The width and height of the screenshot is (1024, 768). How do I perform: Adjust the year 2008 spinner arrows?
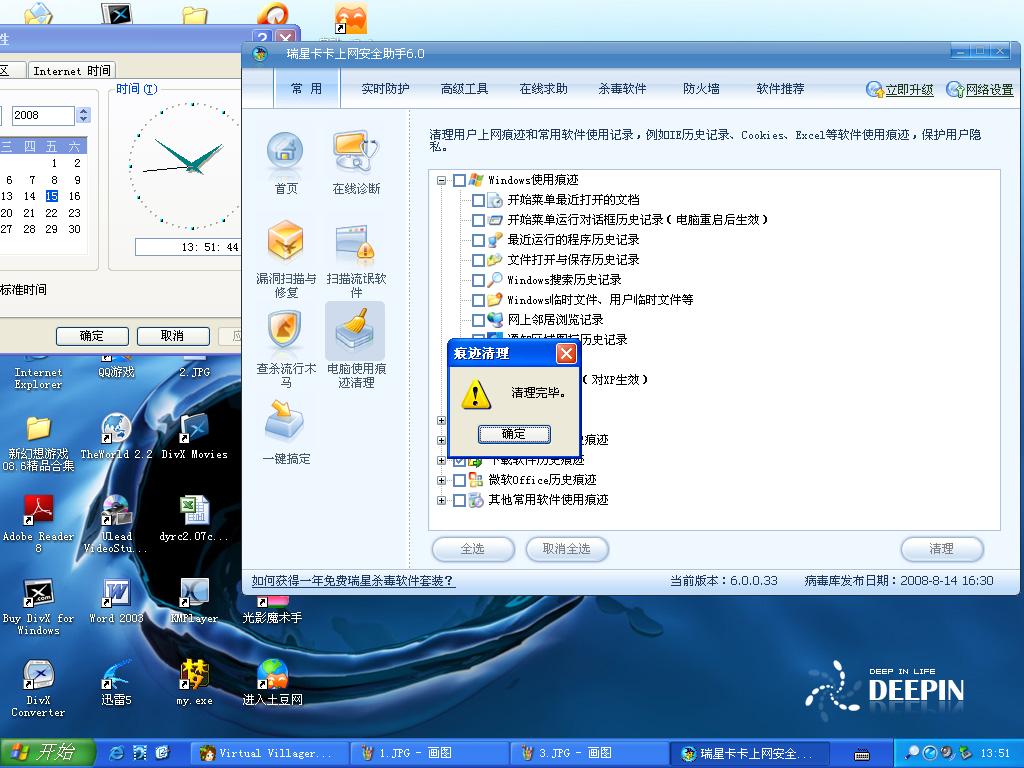(83, 115)
